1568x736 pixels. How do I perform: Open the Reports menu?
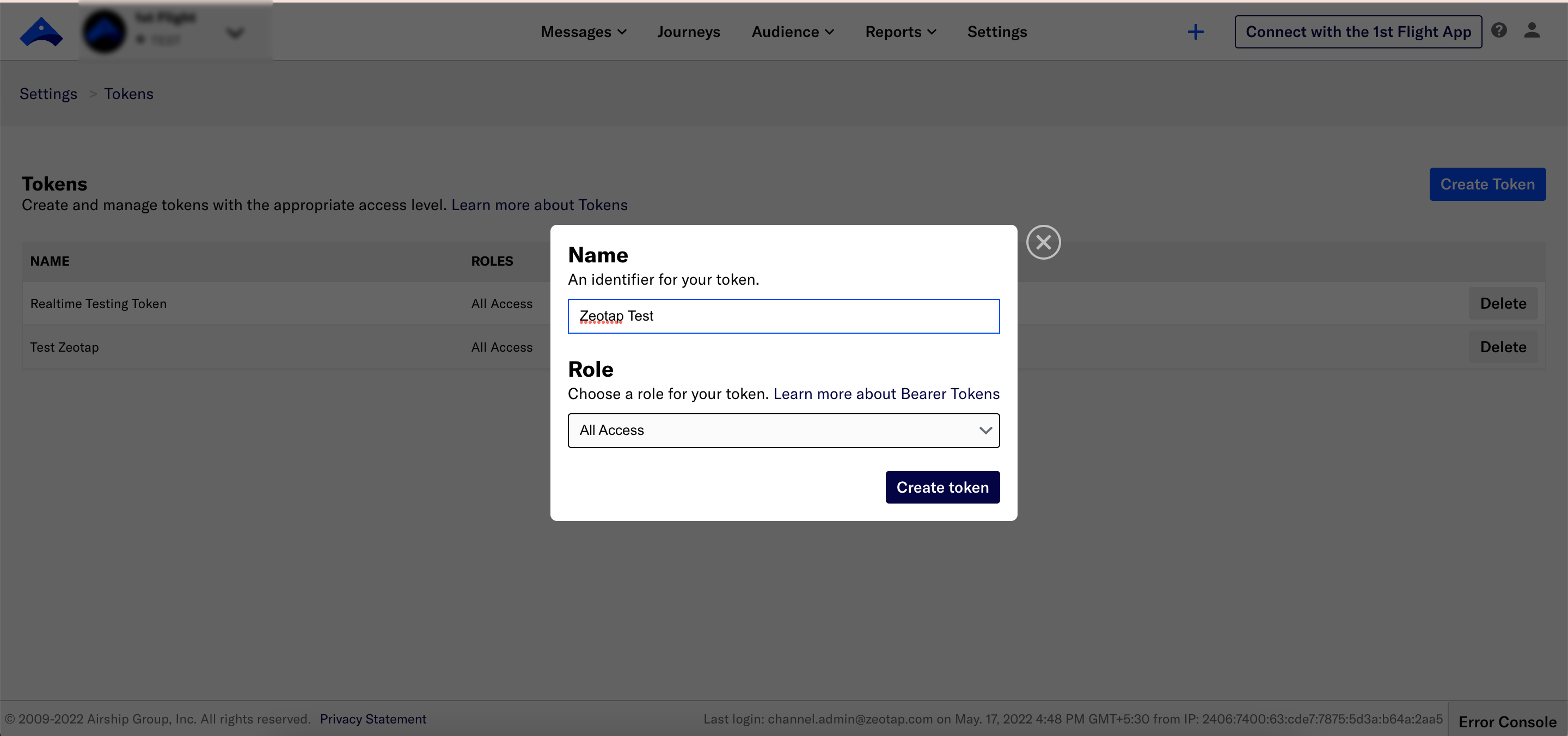[x=901, y=32]
